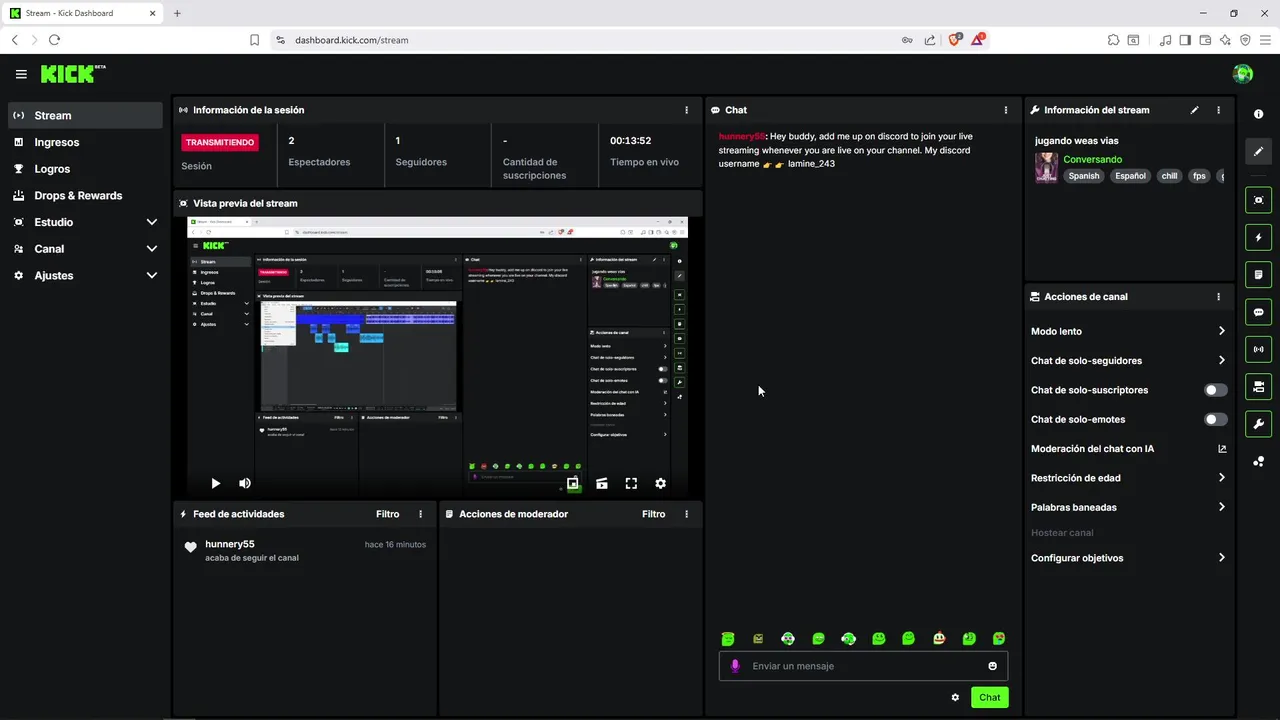Image resolution: width=1280 pixels, height=720 pixels.
Task: Click hunnery55 username in chat message
Action: pos(741,136)
